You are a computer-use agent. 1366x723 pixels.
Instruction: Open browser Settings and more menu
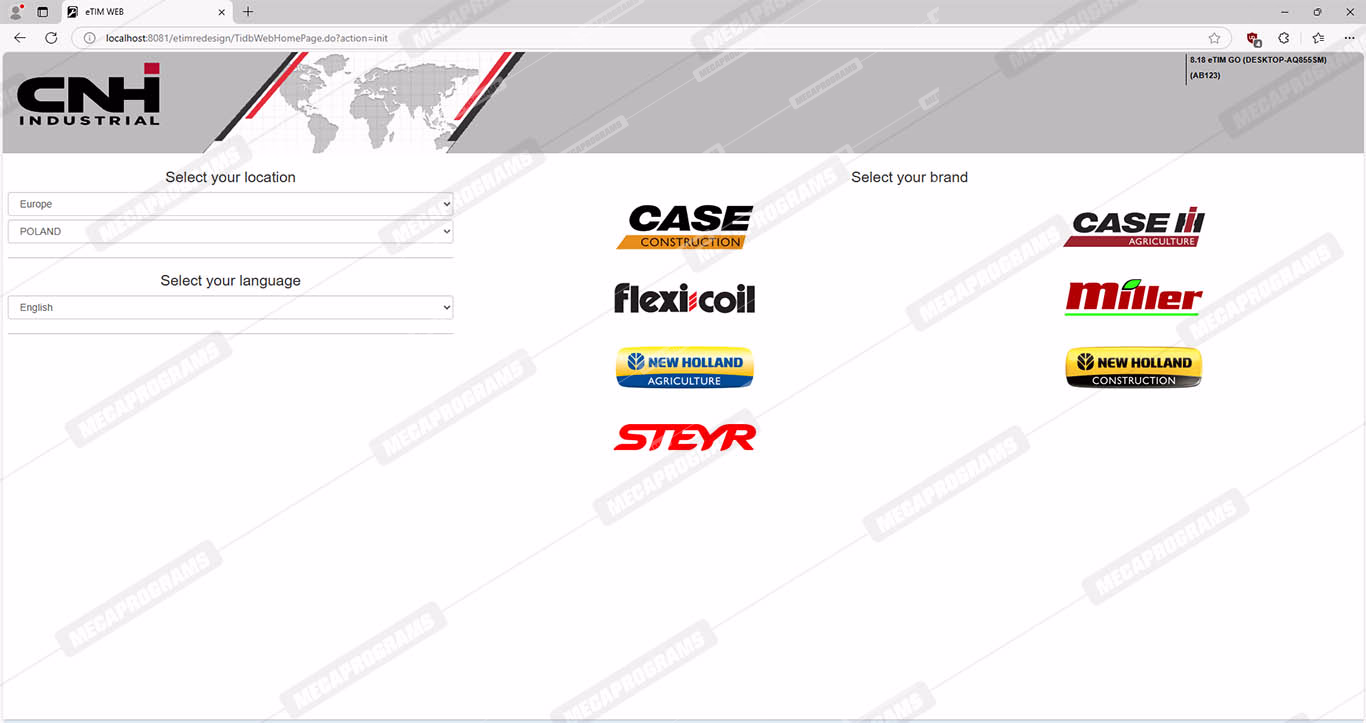1349,38
